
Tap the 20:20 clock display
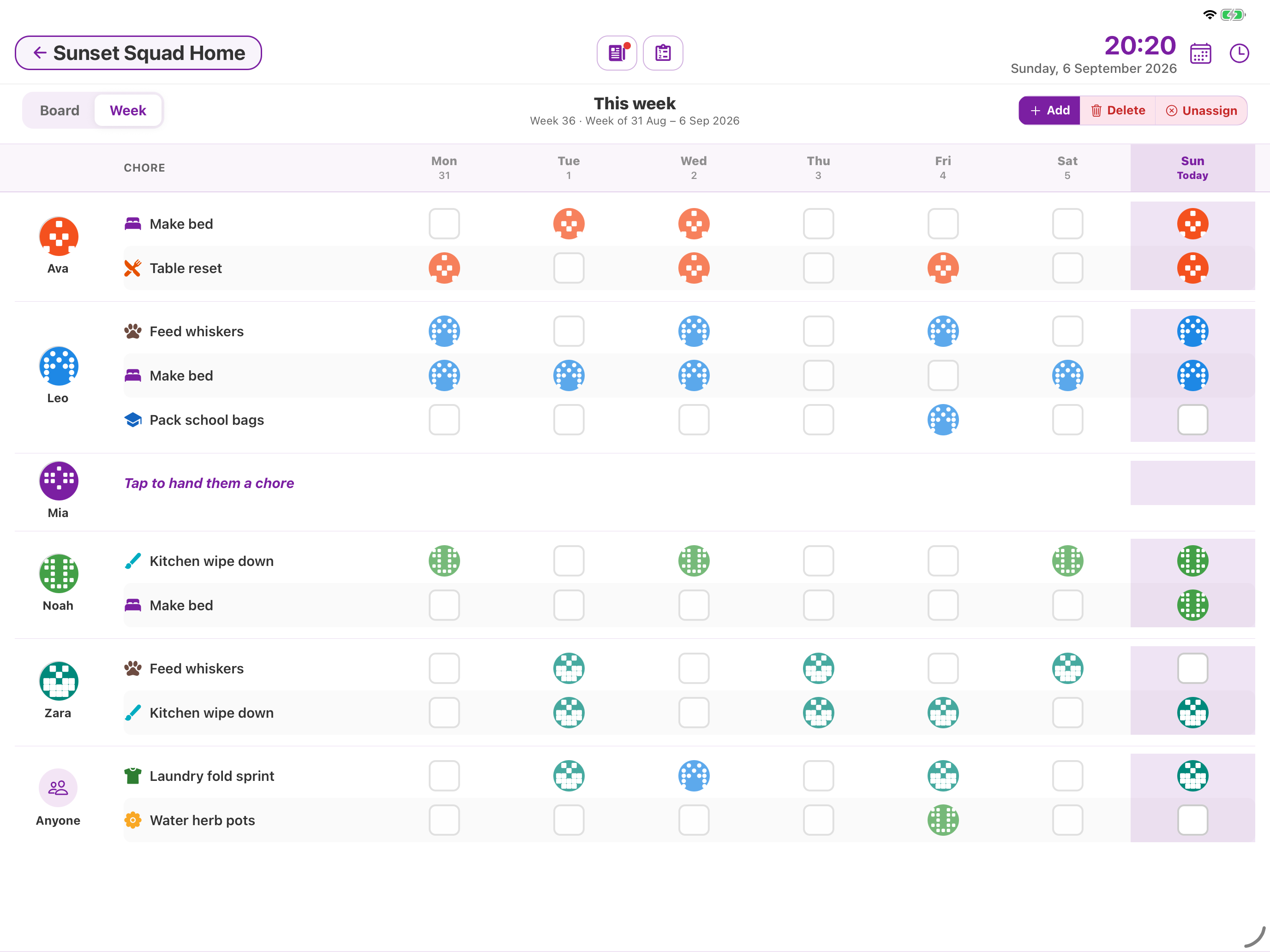click(x=1140, y=45)
